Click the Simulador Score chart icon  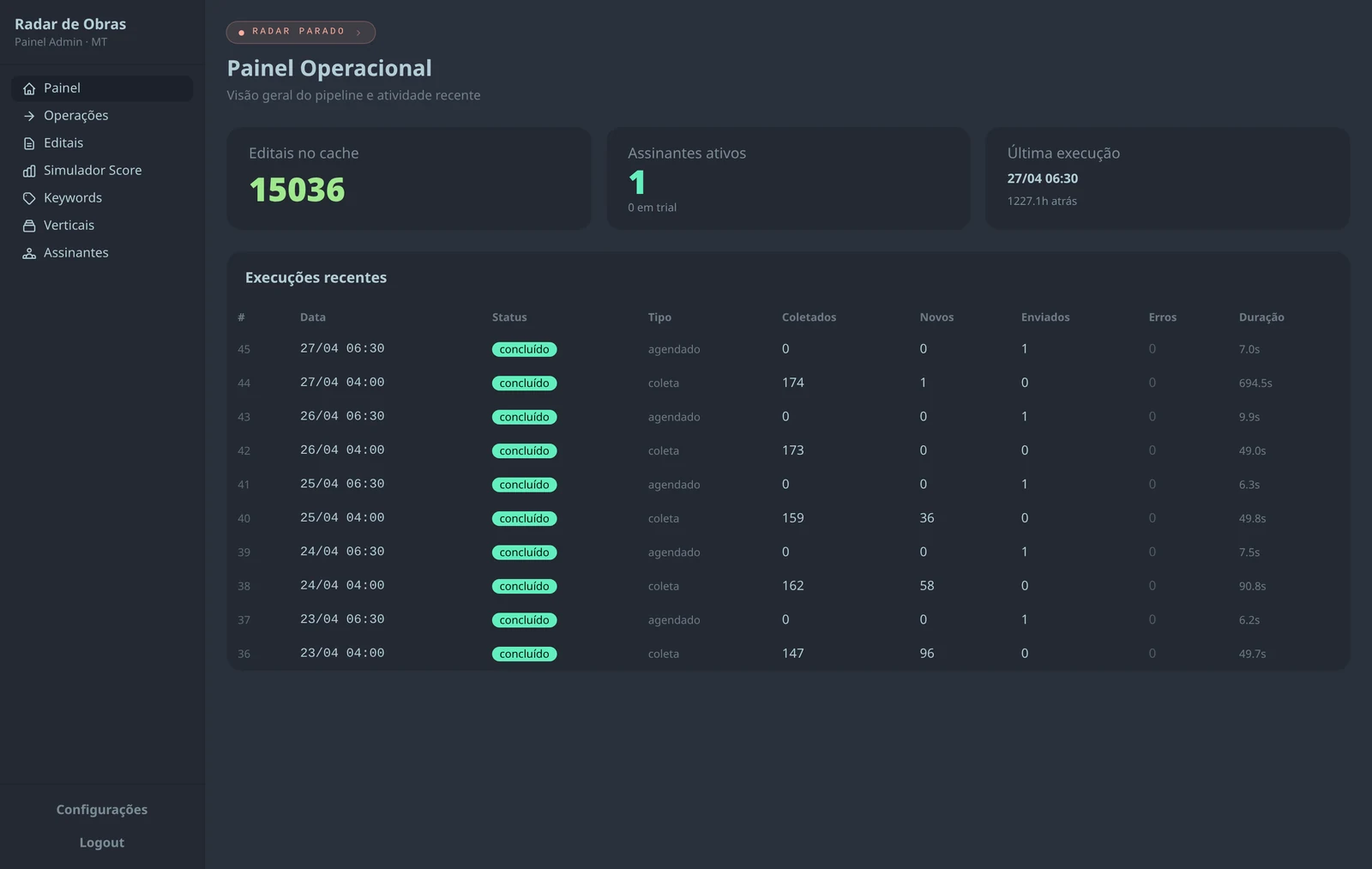tap(29, 171)
